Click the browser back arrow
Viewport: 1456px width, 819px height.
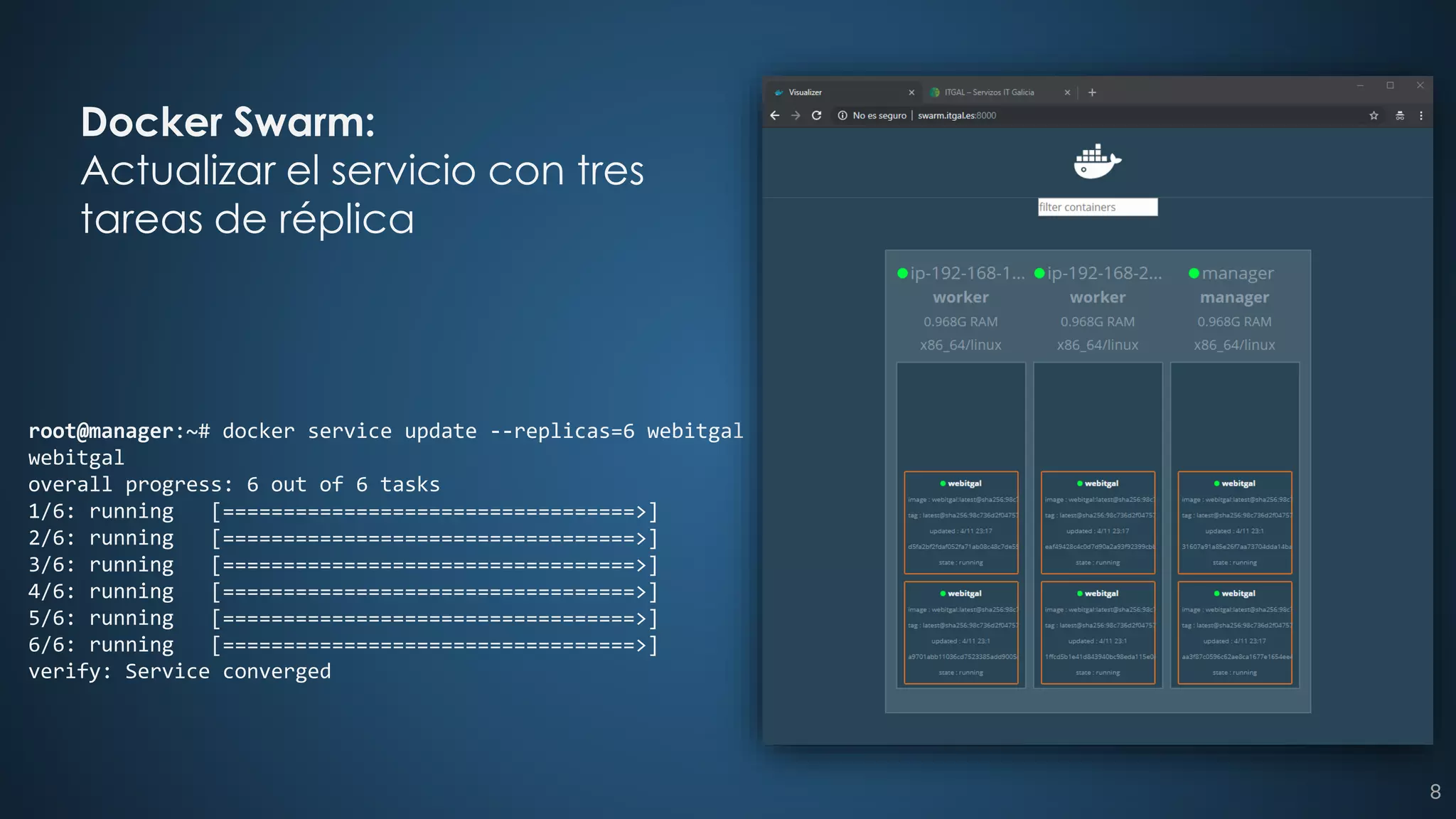[x=775, y=115]
